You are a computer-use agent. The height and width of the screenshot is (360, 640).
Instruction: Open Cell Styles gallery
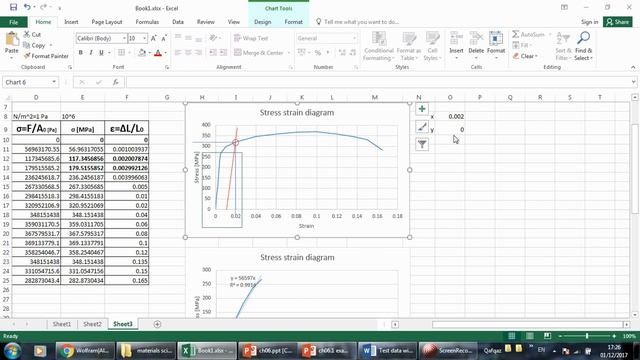coord(432,46)
